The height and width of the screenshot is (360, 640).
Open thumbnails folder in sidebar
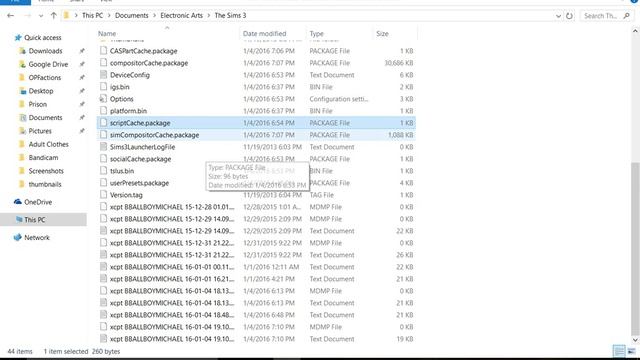coord(45,184)
